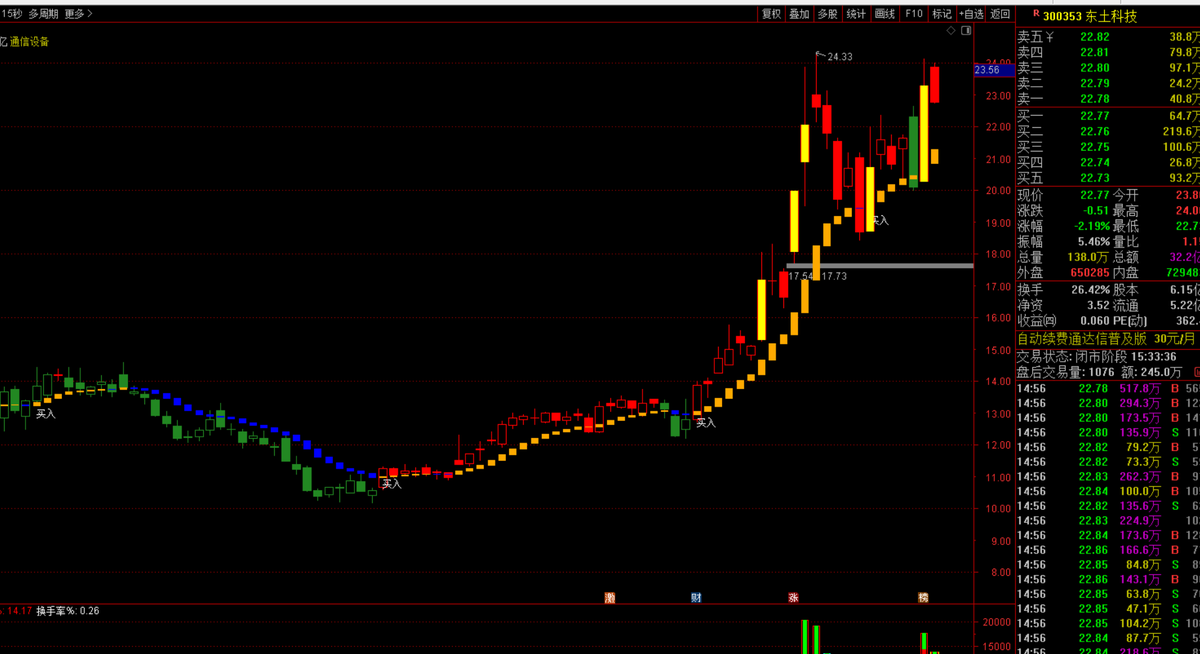Select the tick row with 517.0万

[x=1108, y=388]
